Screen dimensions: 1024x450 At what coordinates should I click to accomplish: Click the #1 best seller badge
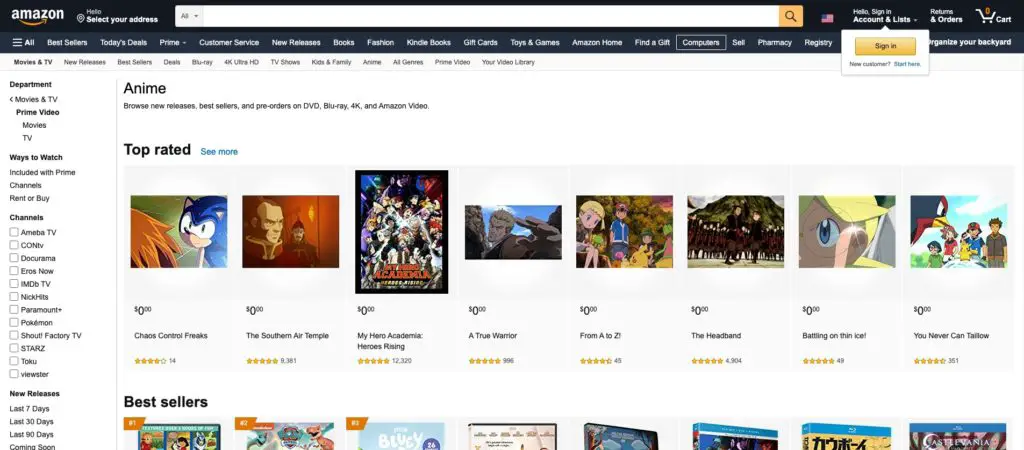133,423
